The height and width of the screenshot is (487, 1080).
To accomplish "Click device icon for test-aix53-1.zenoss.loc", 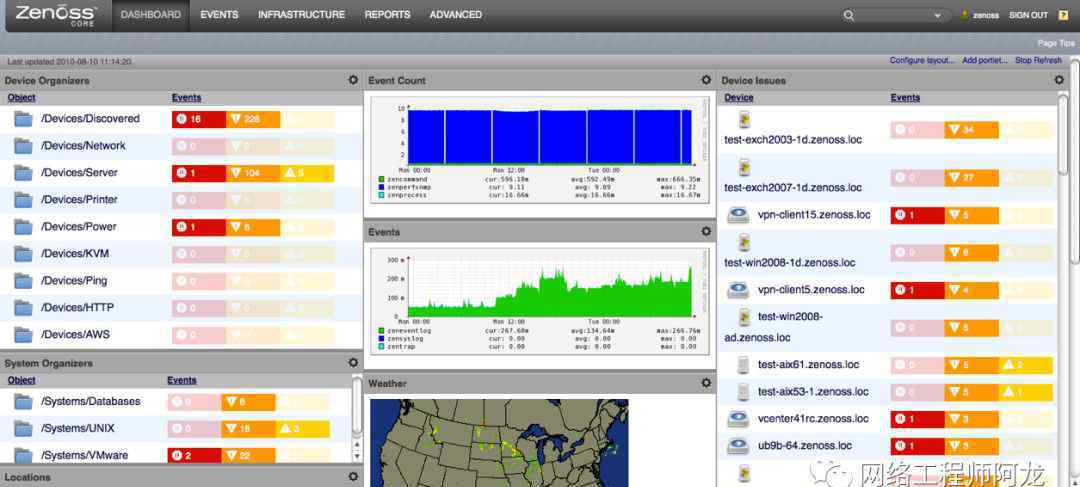I will [743, 392].
